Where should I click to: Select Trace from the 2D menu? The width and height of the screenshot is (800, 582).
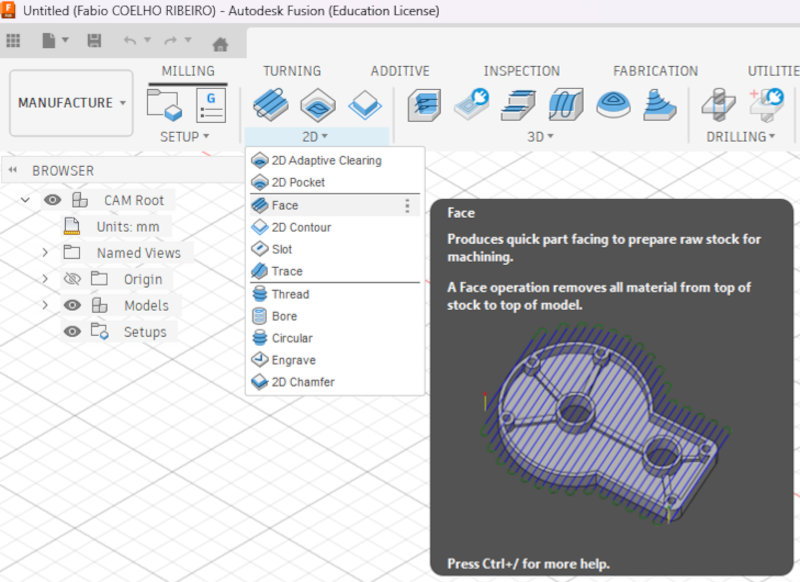335,271
